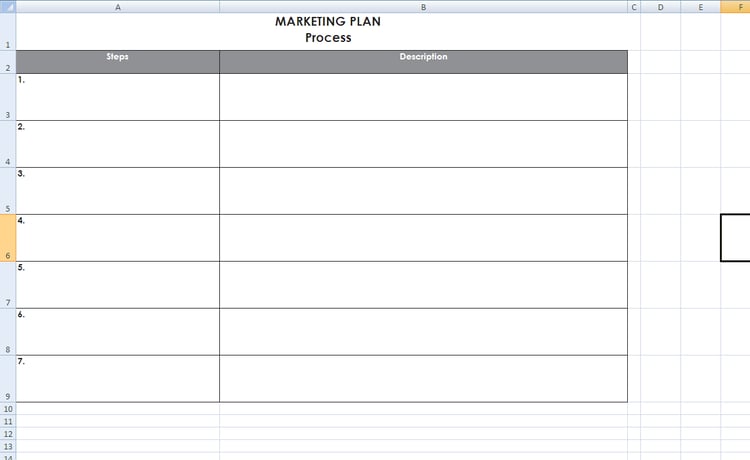
Task: Select the Description cell beside step 3
Action: click(423, 191)
